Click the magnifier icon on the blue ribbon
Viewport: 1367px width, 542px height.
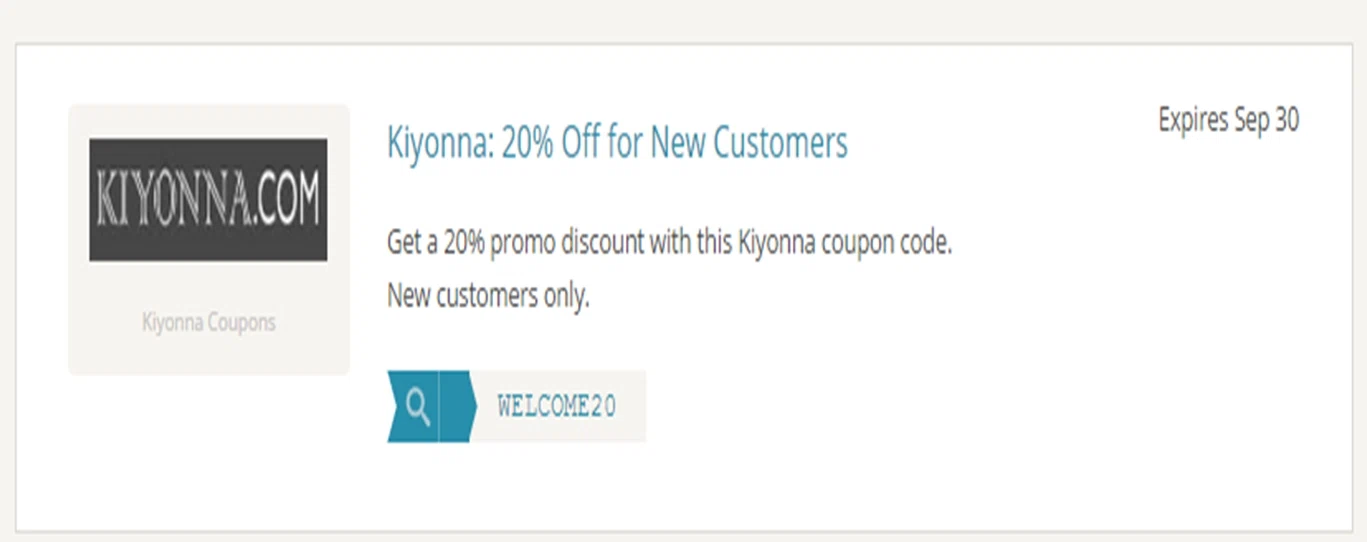coord(418,406)
